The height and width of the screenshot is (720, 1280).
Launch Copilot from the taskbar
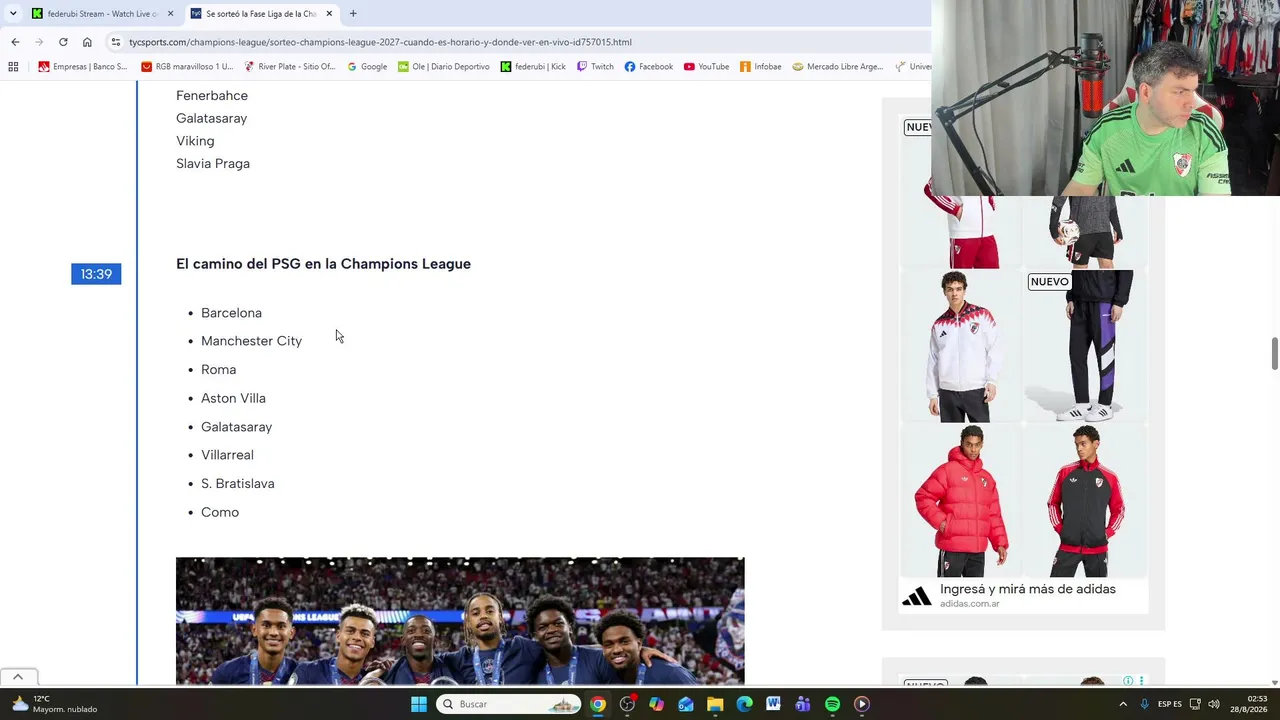(x=656, y=704)
